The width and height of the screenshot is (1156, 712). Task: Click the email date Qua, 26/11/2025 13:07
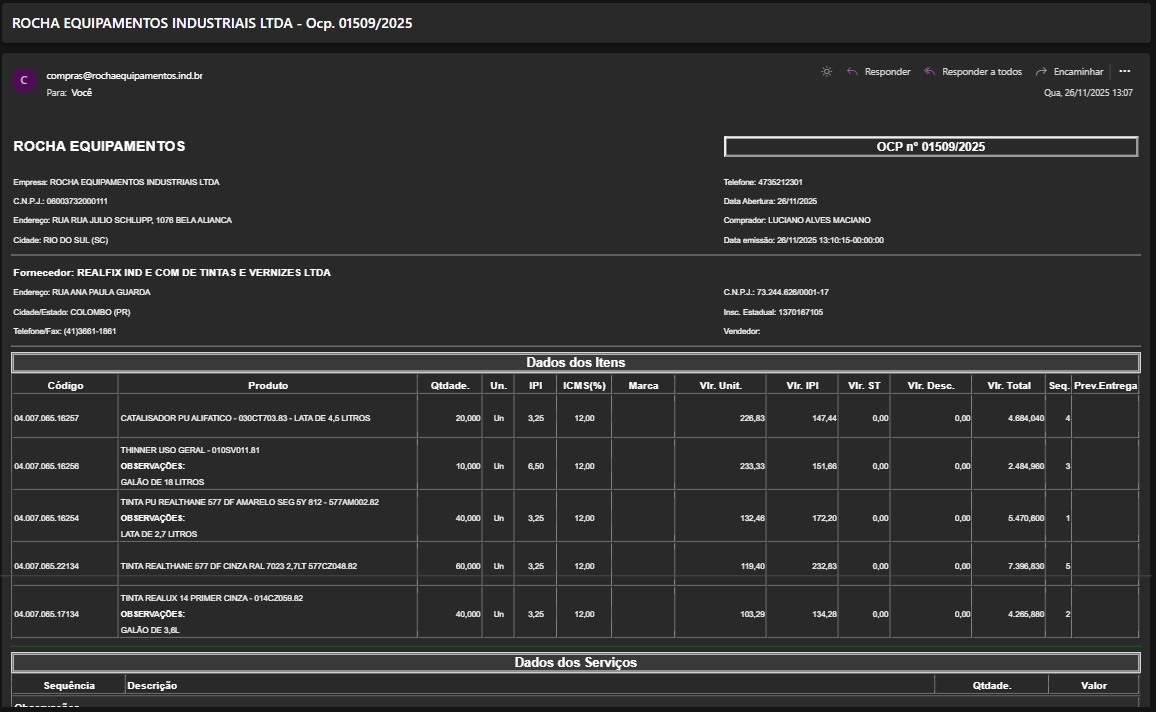coord(1088,93)
